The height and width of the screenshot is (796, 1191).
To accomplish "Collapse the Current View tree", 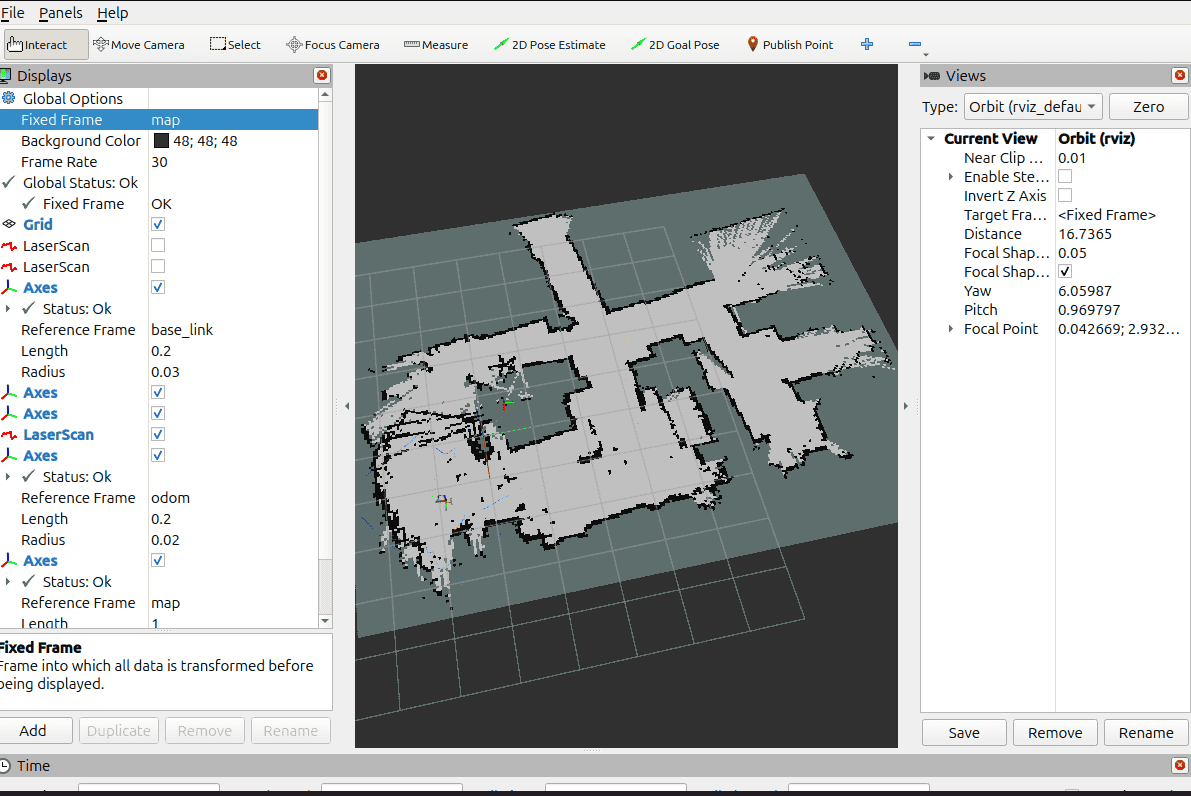I will click(x=931, y=139).
